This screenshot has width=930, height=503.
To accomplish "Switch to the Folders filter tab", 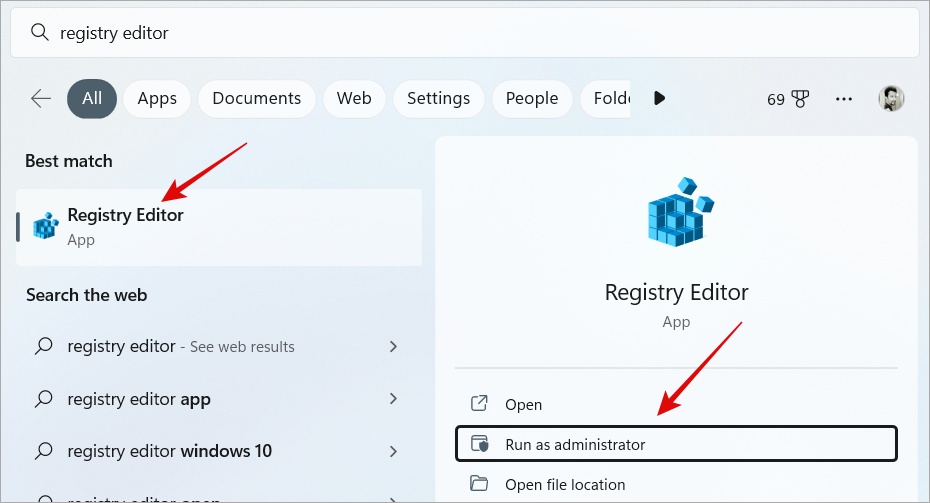I will pos(605,98).
